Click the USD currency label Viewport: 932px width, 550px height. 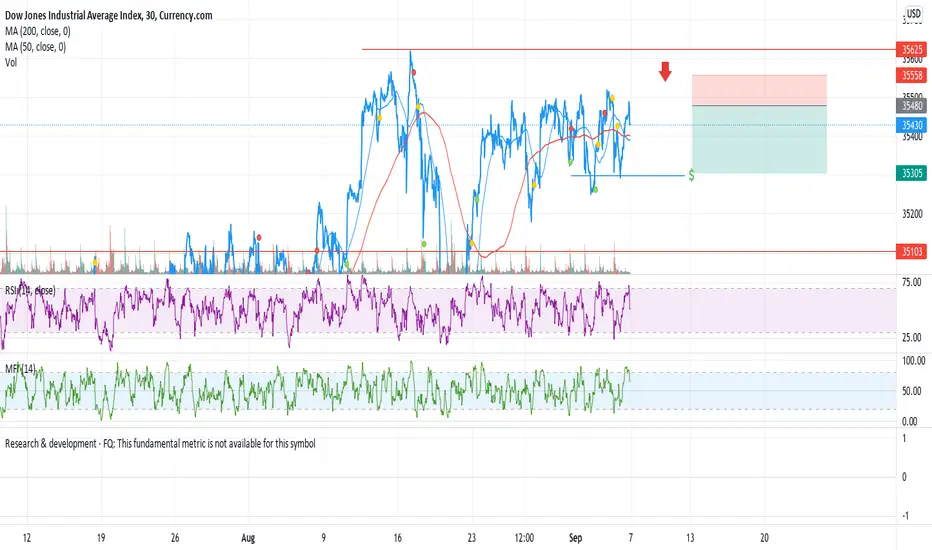pos(914,14)
